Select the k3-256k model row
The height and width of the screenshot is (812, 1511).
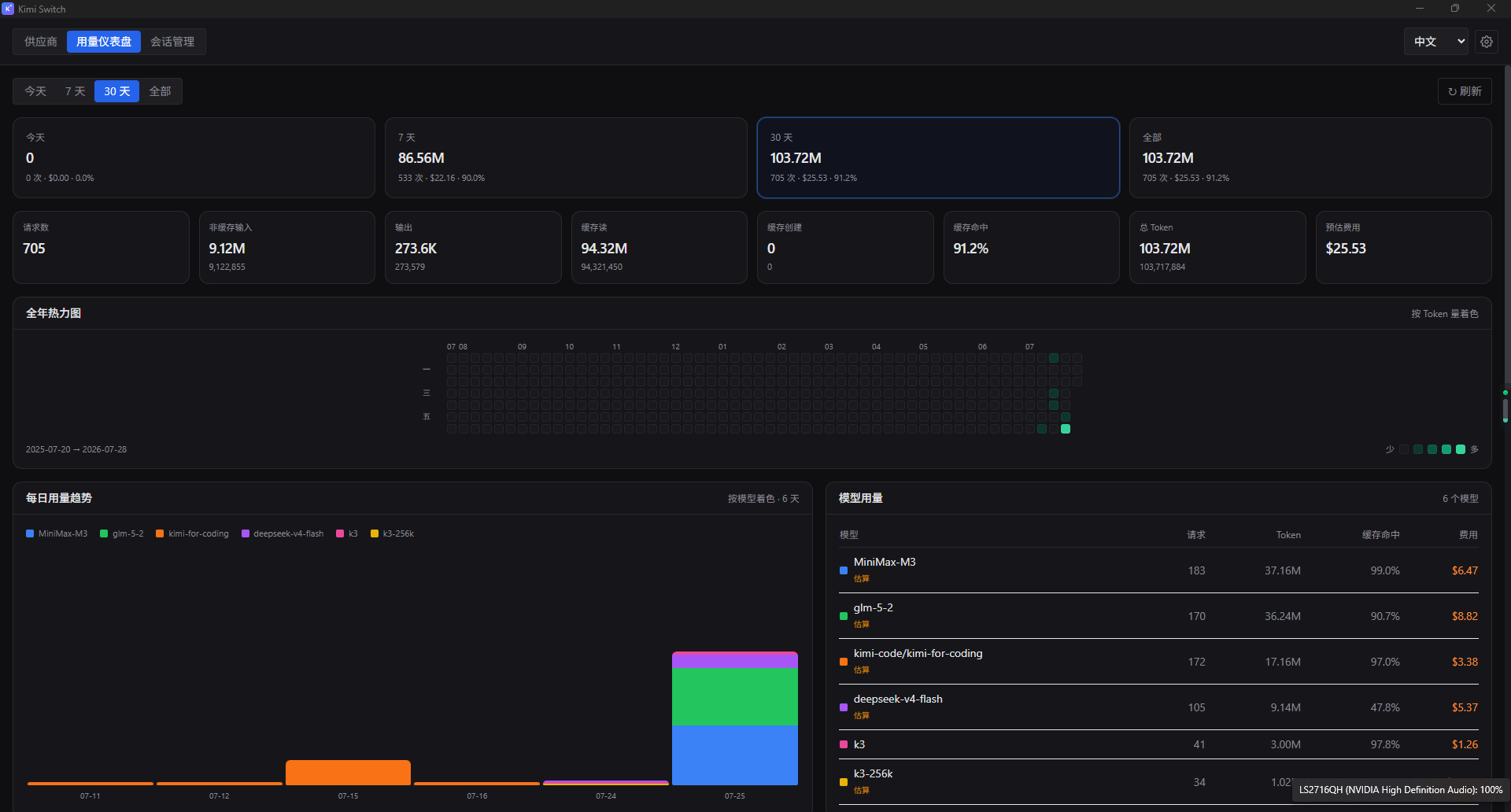point(1158,782)
